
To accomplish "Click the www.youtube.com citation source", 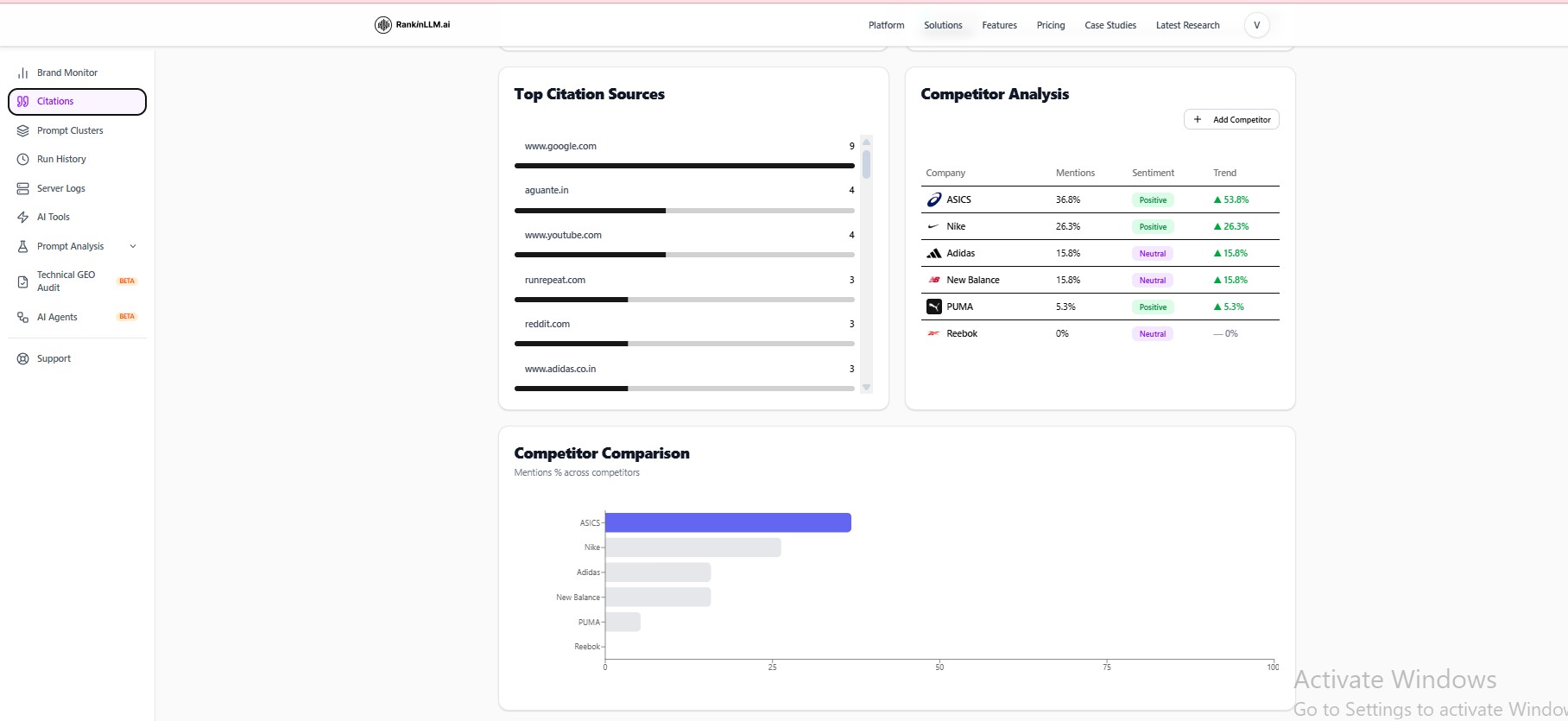I will (563, 236).
